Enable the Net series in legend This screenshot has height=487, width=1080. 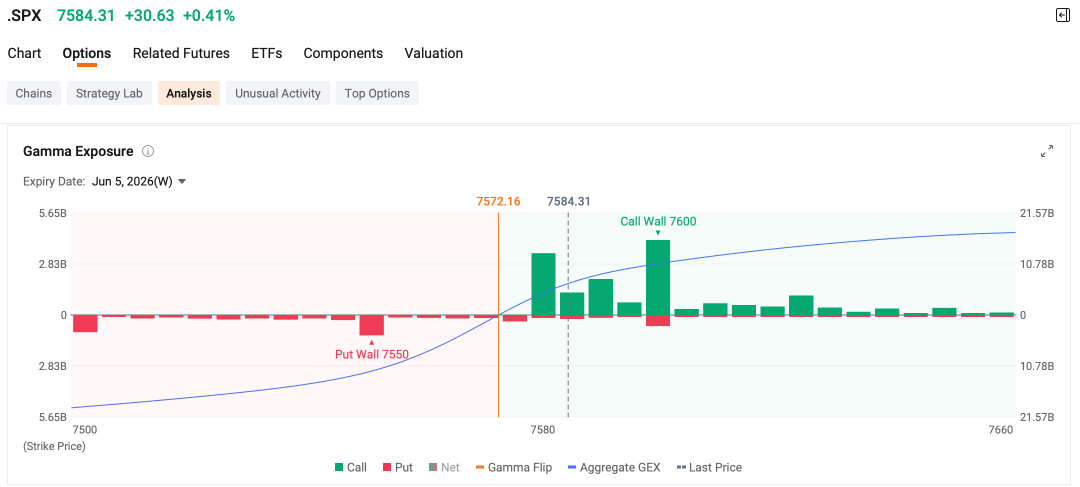(x=444, y=467)
